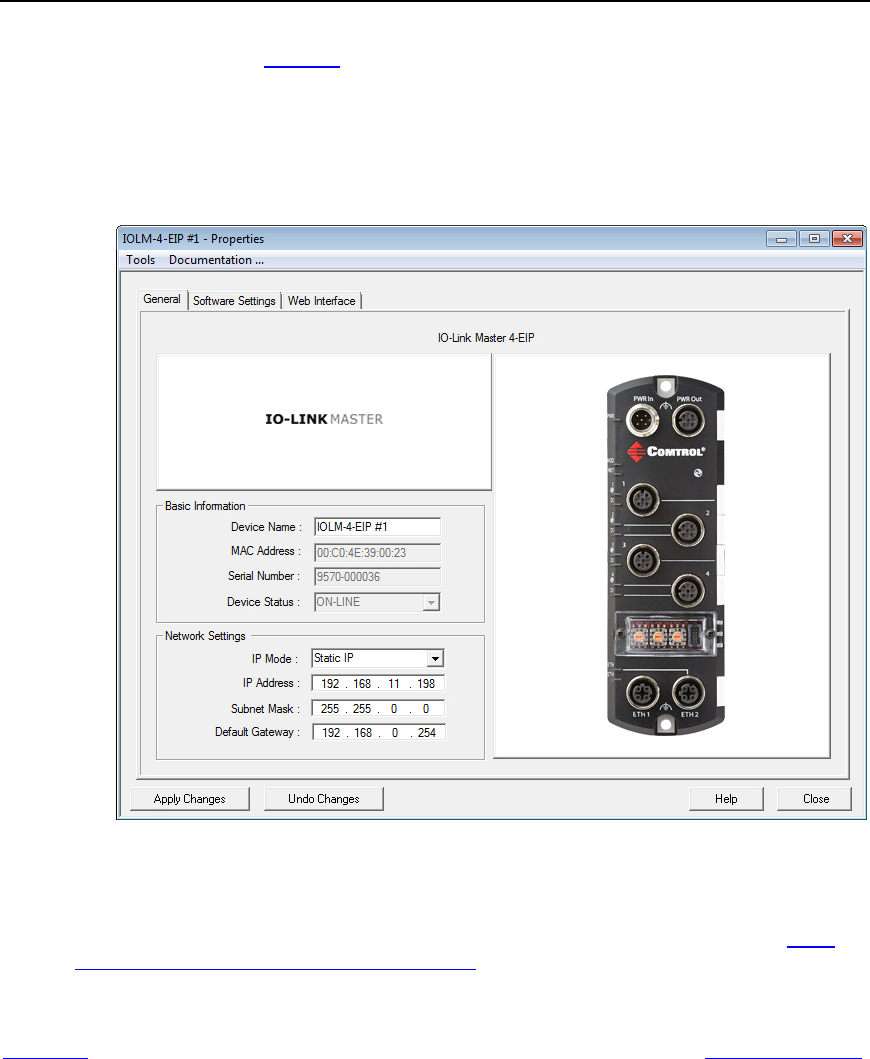Click the IO-LINK MASTER logo image
Image resolution: width=870 pixels, height=1059 pixels.
pyautogui.click(x=324, y=421)
